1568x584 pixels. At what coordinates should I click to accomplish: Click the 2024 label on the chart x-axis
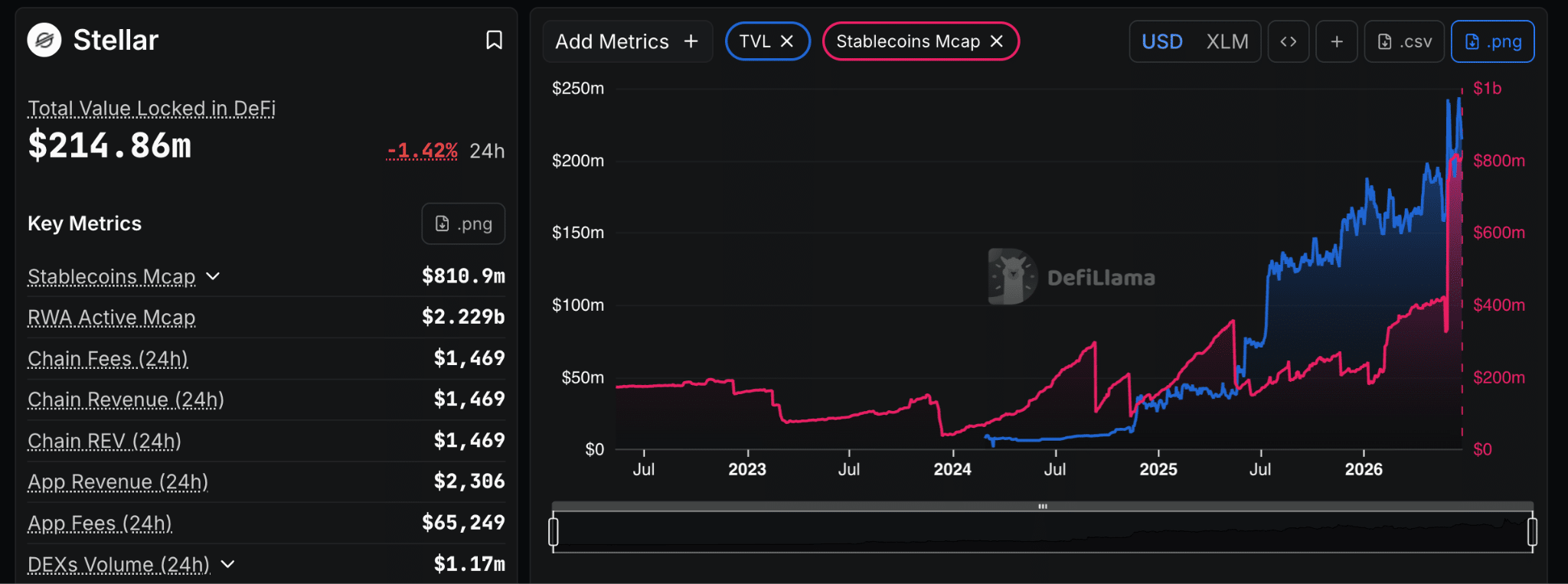(952, 470)
